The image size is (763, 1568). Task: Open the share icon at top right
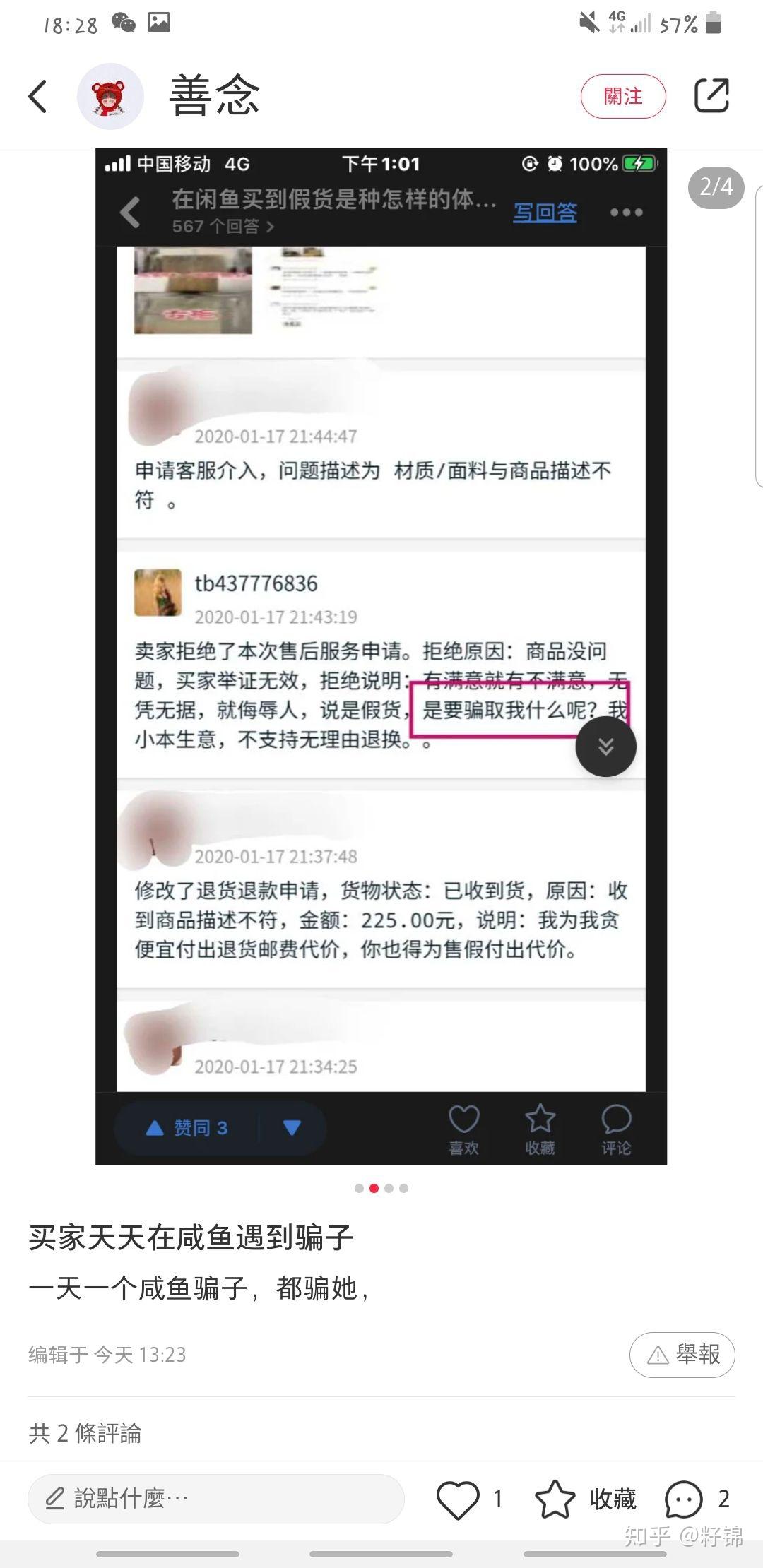(711, 95)
